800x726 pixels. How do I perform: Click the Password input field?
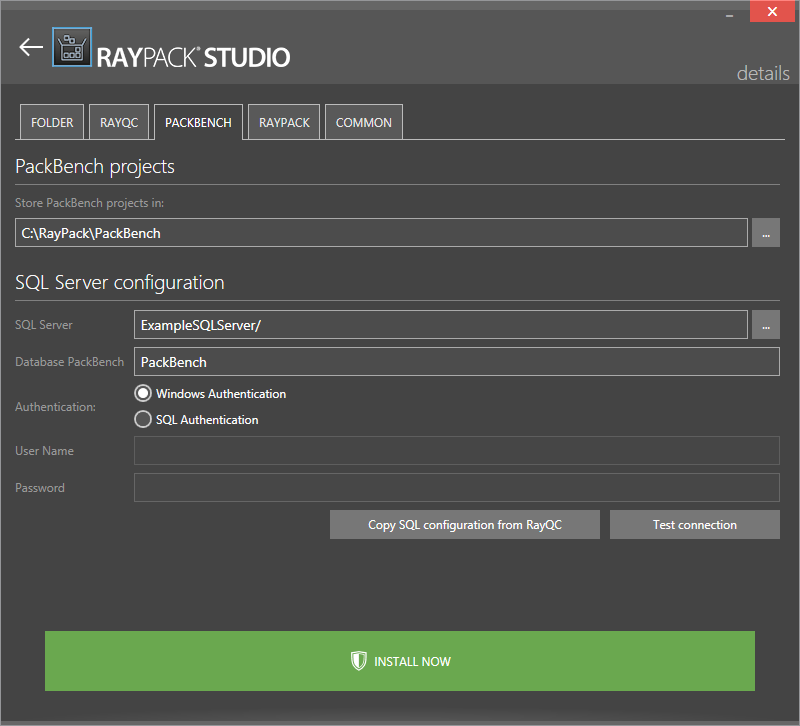[x=456, y=488]
